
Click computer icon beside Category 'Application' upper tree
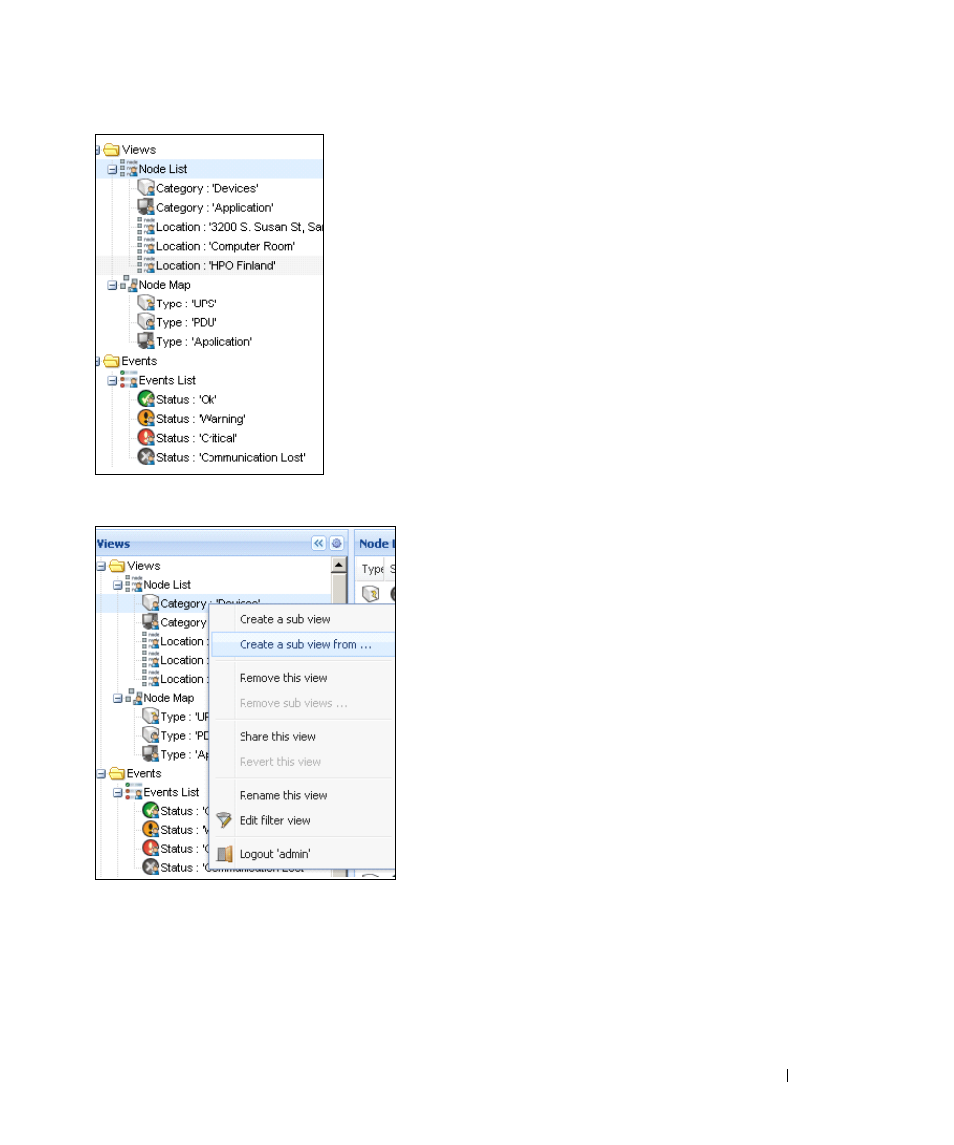click(146, 207)
